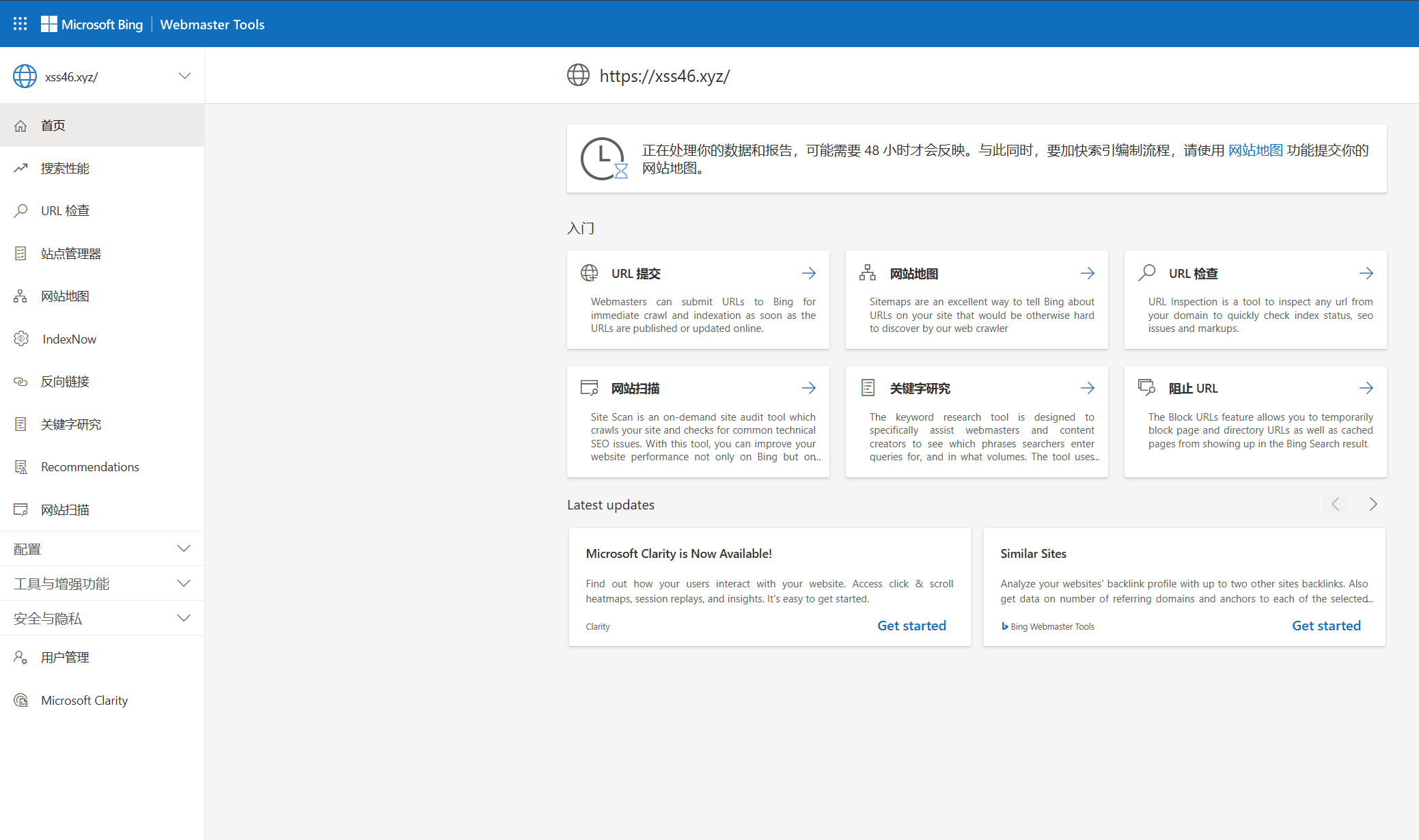Click the link icon beside 反向链接
Screen dimensions: 1419x840
click(x=20, y=382)
